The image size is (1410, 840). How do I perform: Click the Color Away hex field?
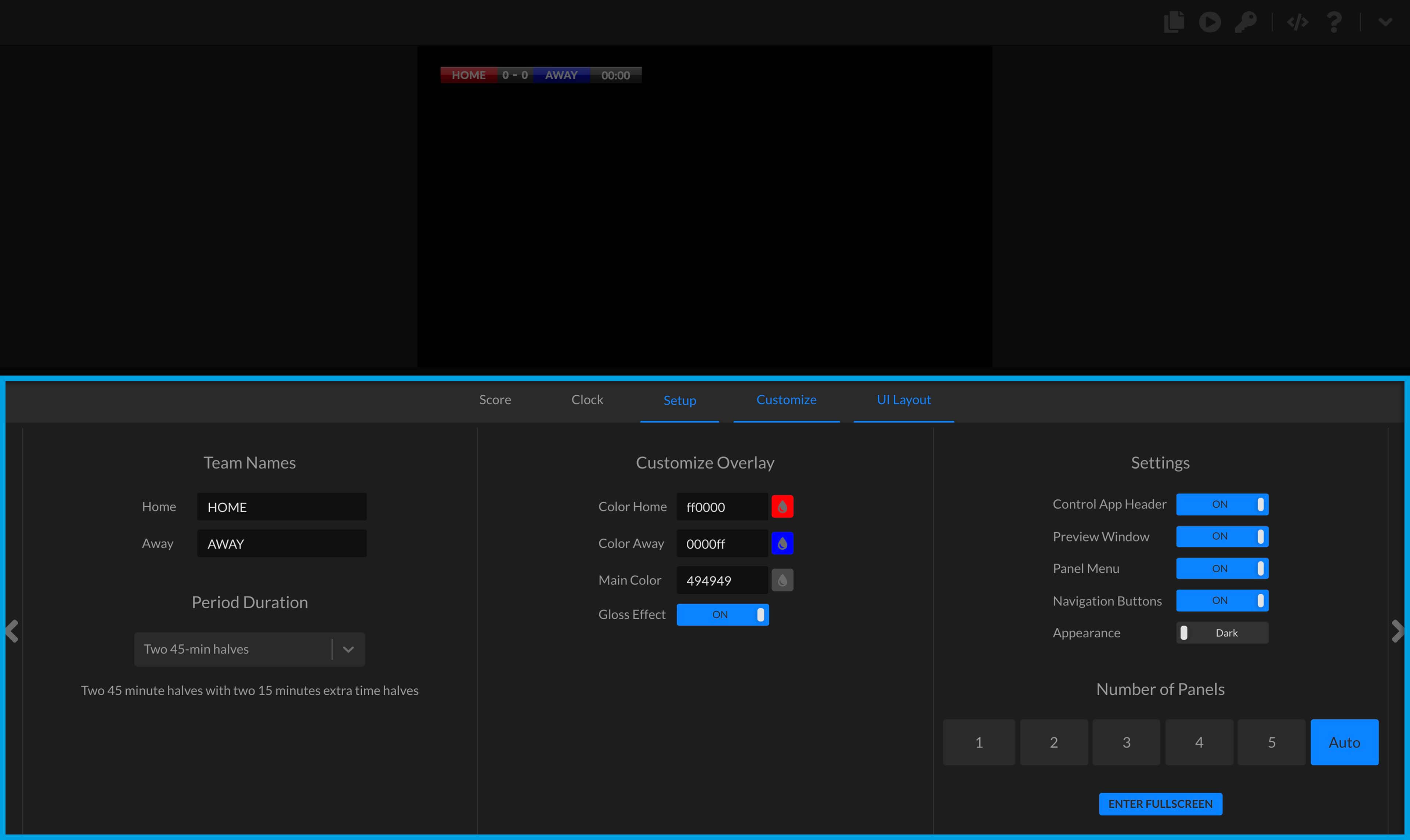722,543
